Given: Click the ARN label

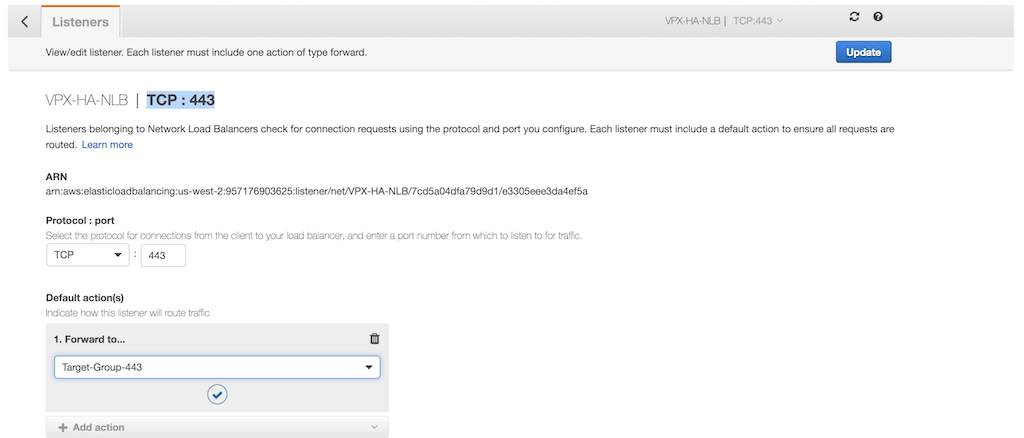Looking at the screenshot, I should tap(56, 177).
